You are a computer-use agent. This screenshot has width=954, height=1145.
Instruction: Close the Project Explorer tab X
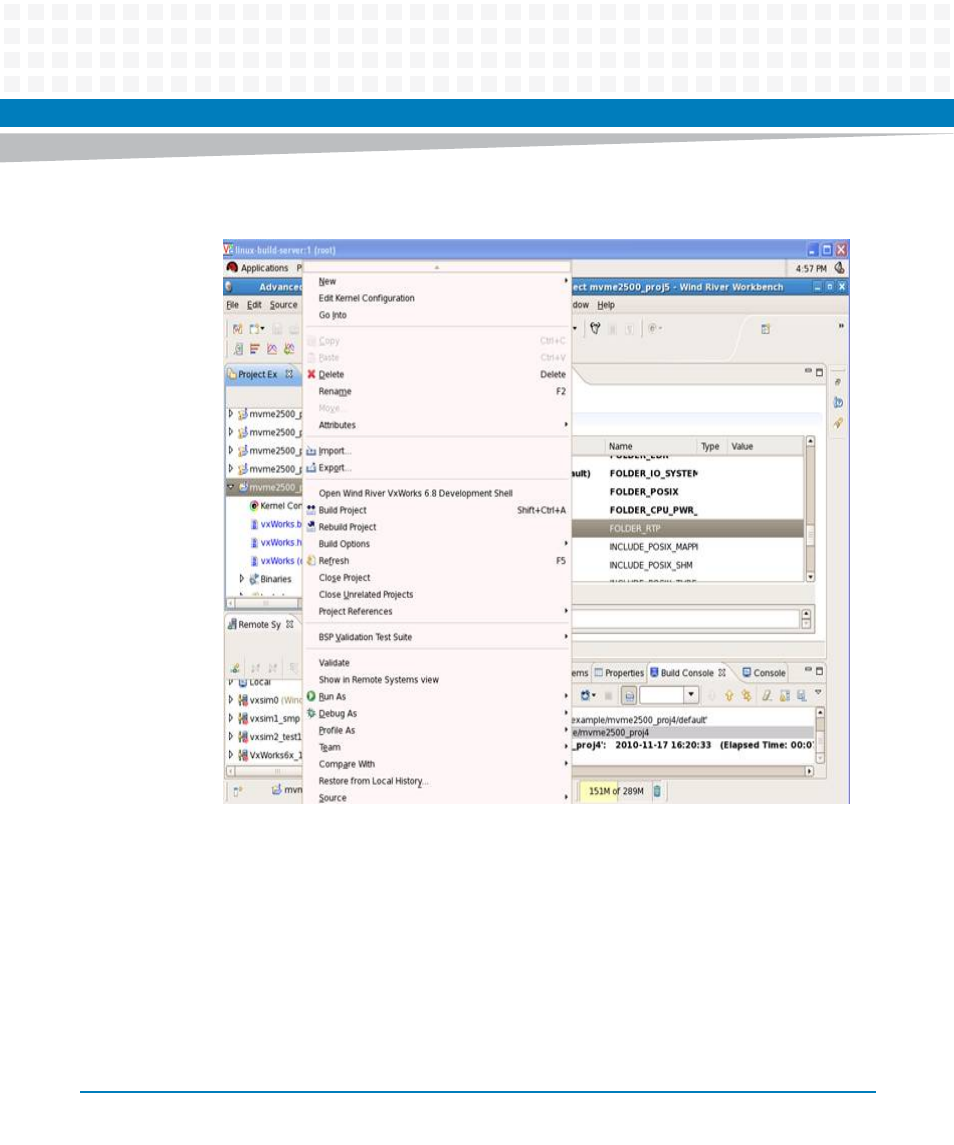pos(289,374)
